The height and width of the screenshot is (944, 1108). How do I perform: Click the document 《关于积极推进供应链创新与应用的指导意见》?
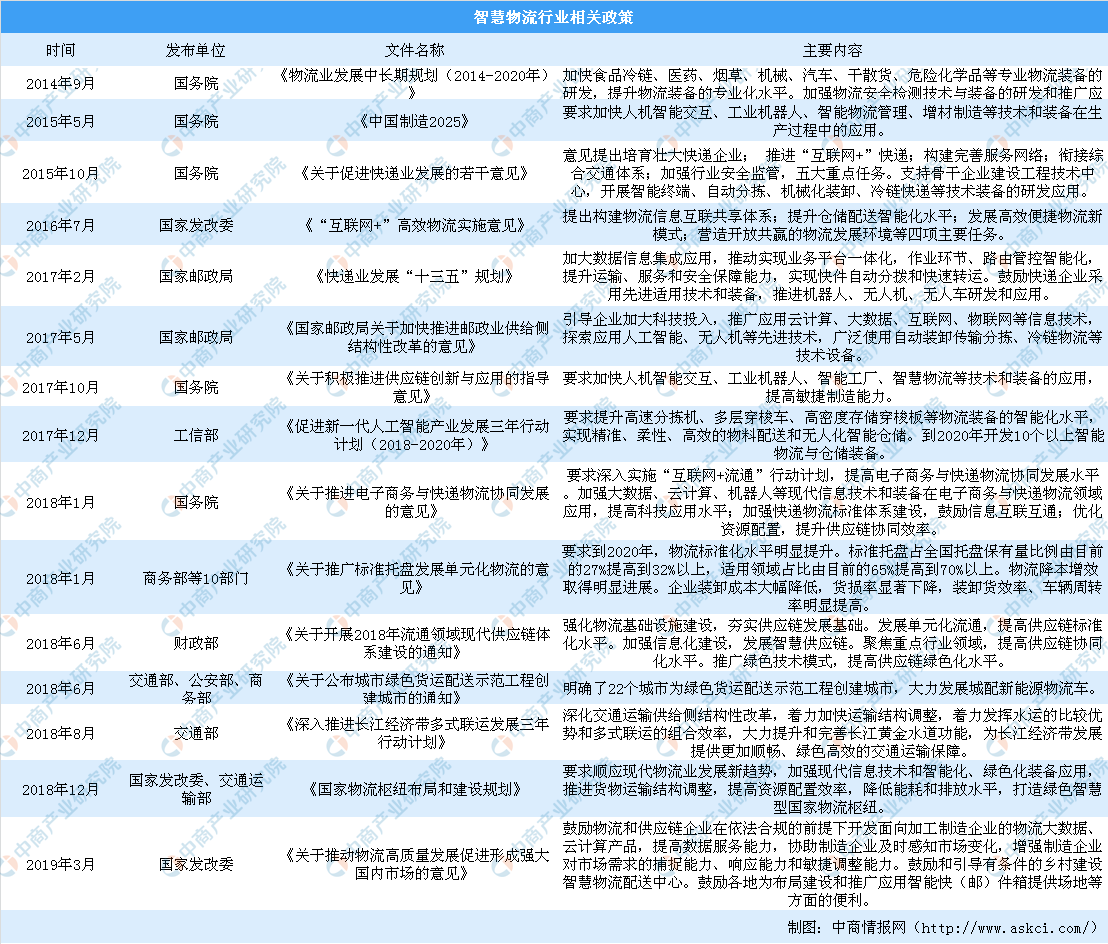point(415,387)
